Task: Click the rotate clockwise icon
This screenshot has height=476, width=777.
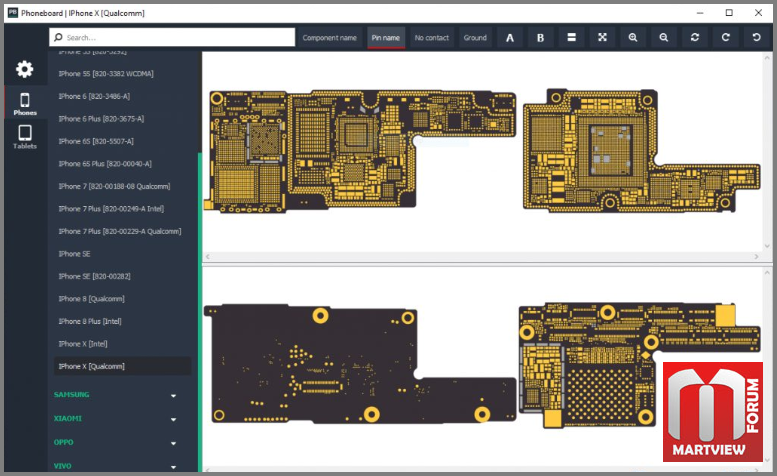Action: 725,38
